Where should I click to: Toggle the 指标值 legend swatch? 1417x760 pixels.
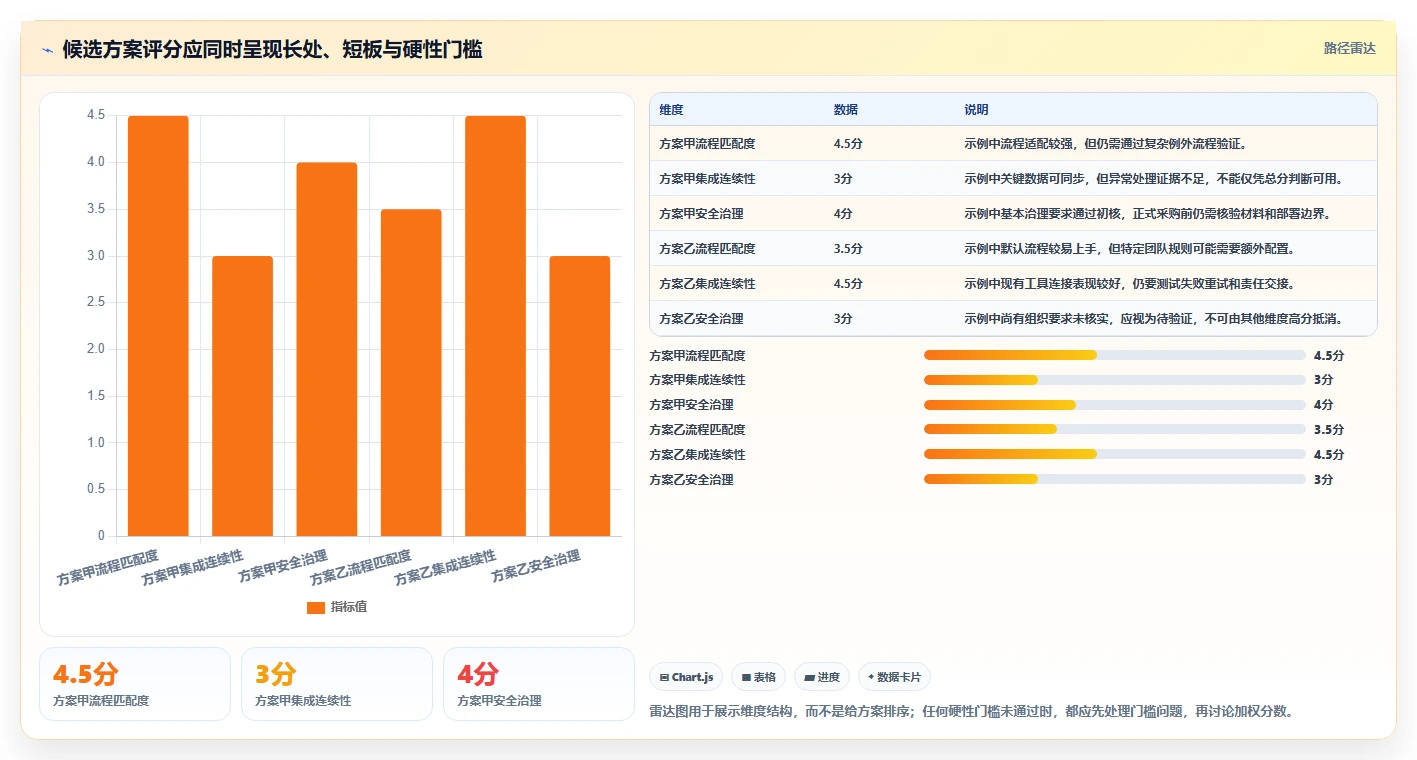316,607
